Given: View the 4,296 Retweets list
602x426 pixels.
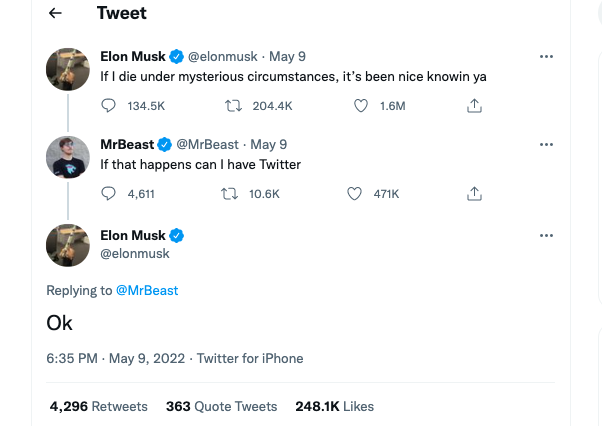Looking at the screenshot, I should pyautogui.click(x=99, y=406).
